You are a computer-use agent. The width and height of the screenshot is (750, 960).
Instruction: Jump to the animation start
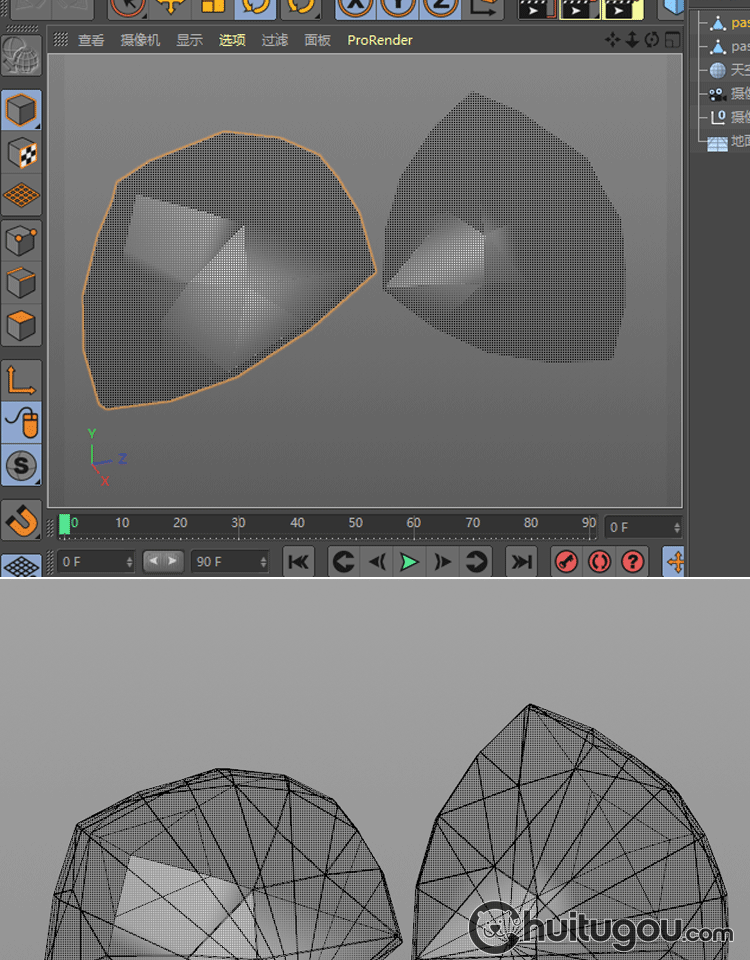(298, 562)
